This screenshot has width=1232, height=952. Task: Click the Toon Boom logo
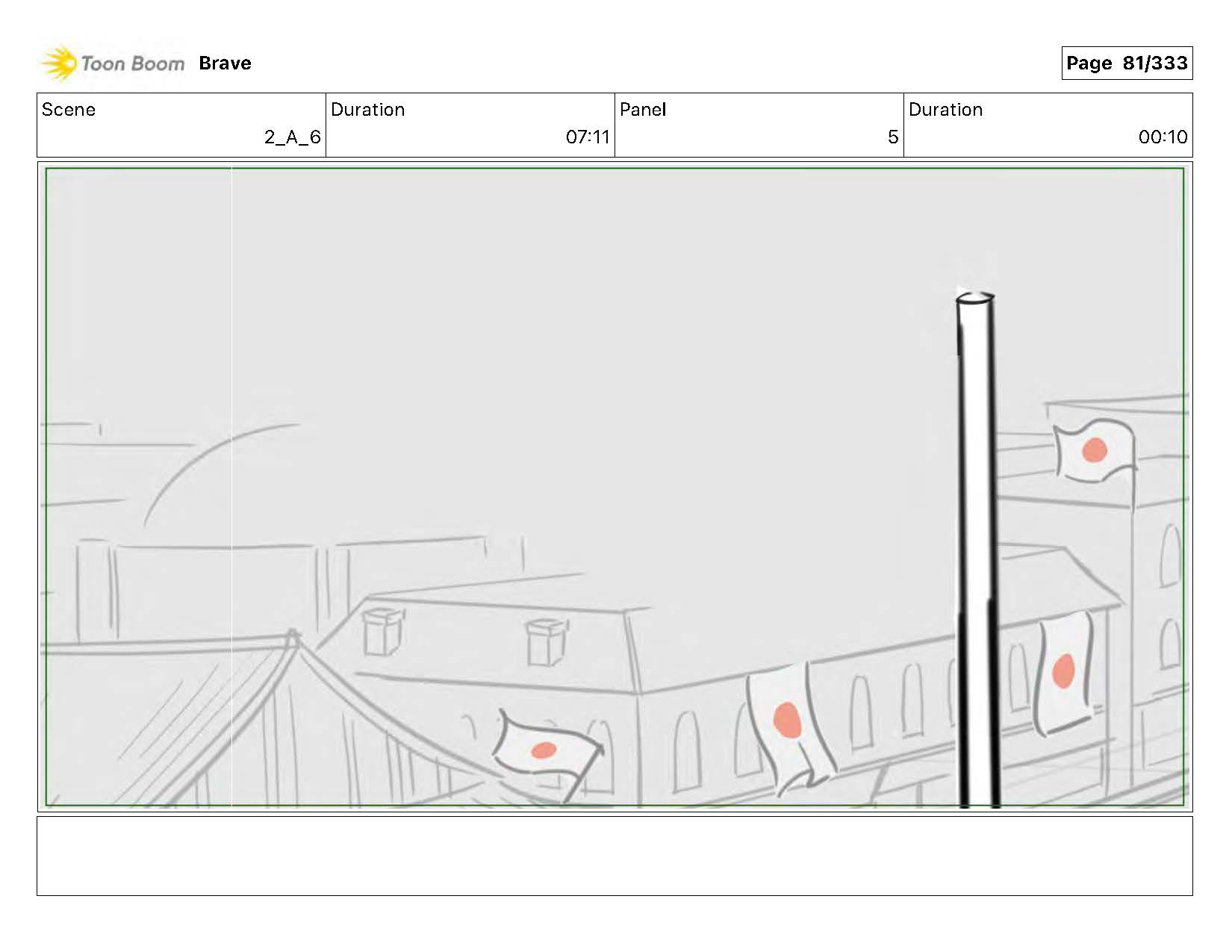(112, 63)
